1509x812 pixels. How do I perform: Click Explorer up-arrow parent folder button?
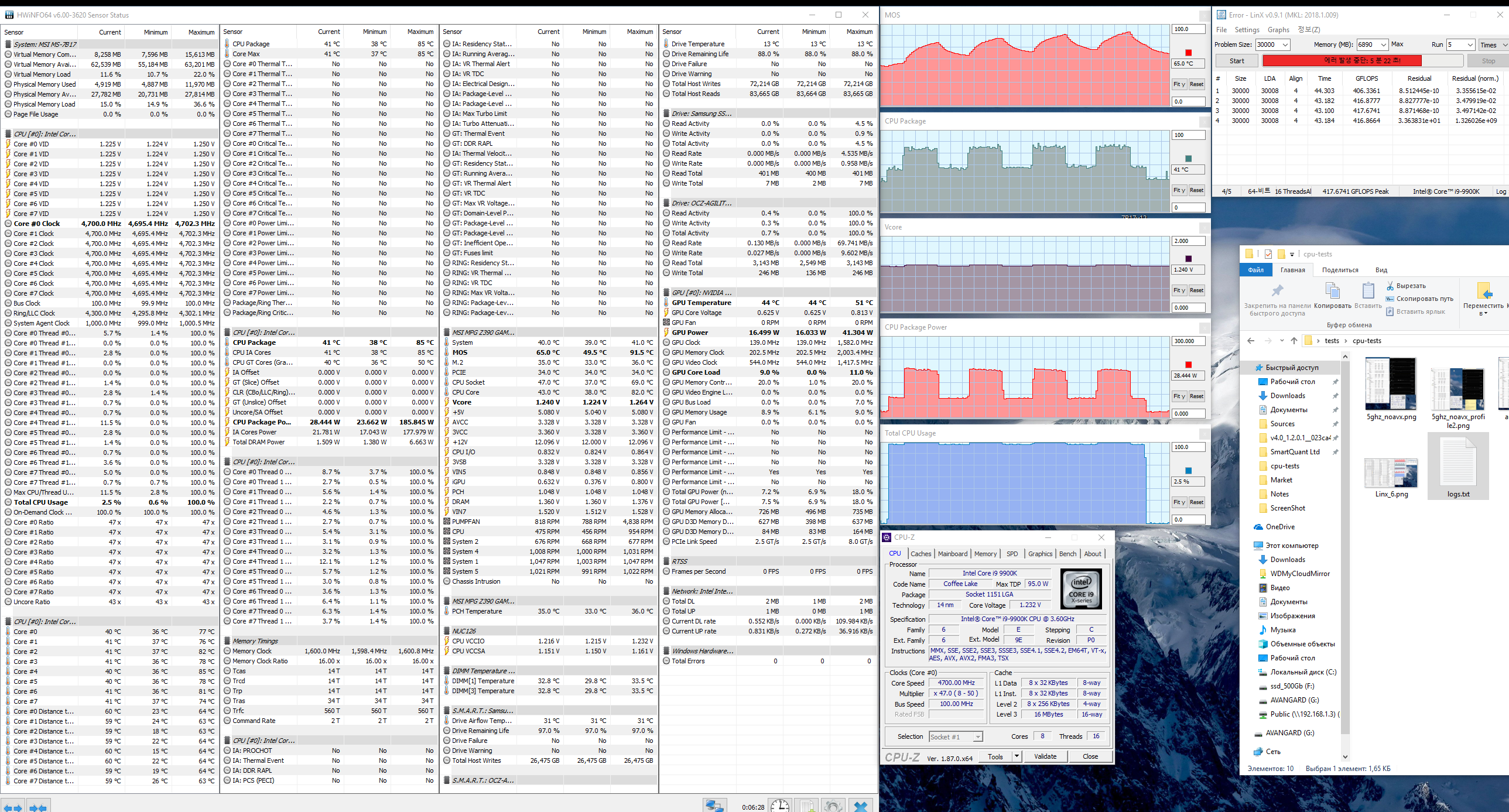[1294, 340]
